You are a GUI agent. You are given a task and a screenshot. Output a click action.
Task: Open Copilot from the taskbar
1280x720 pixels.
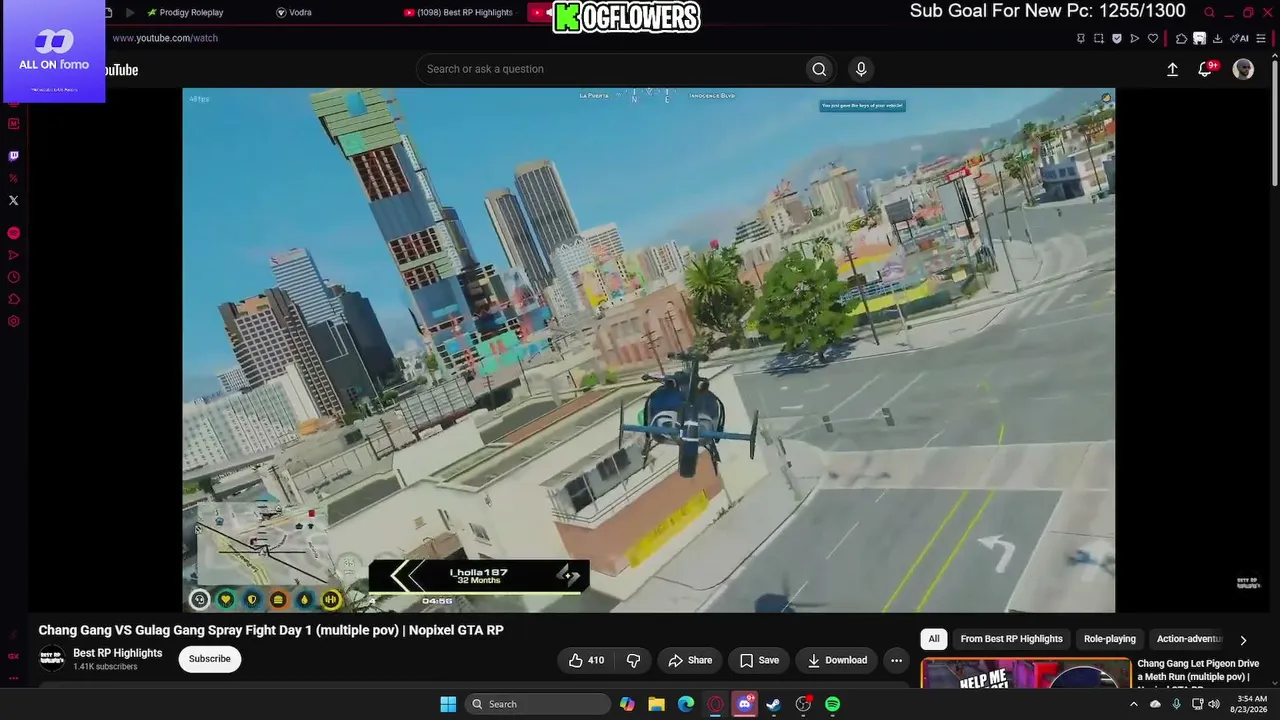tap(627, 704)
